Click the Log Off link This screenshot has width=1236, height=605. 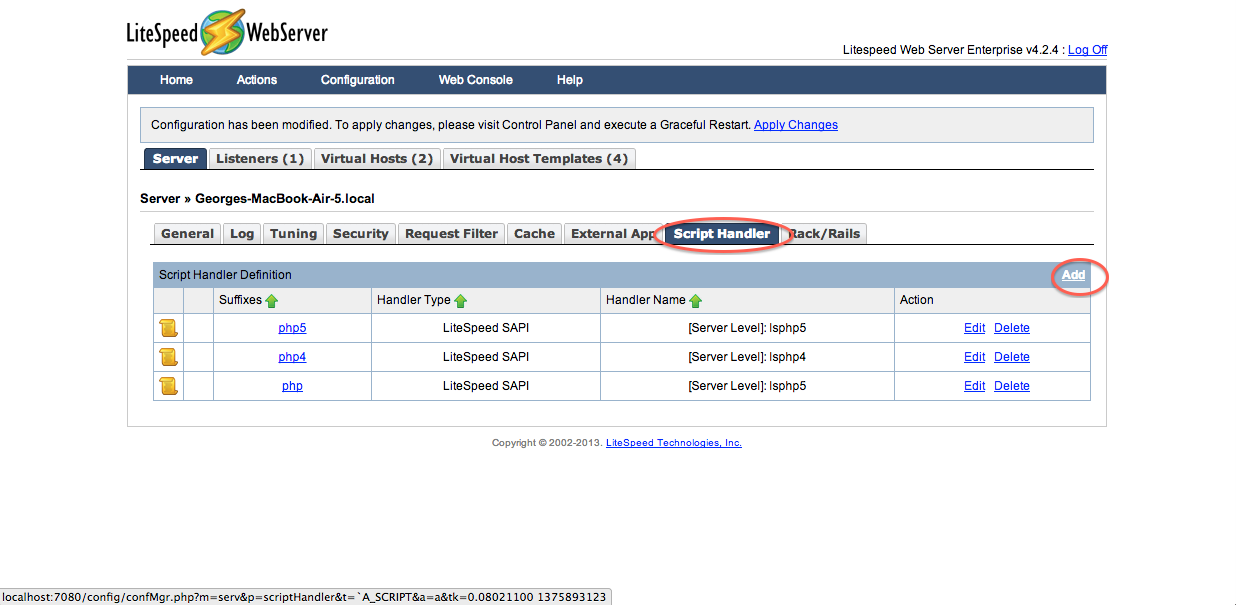(x=1087, y=50)
